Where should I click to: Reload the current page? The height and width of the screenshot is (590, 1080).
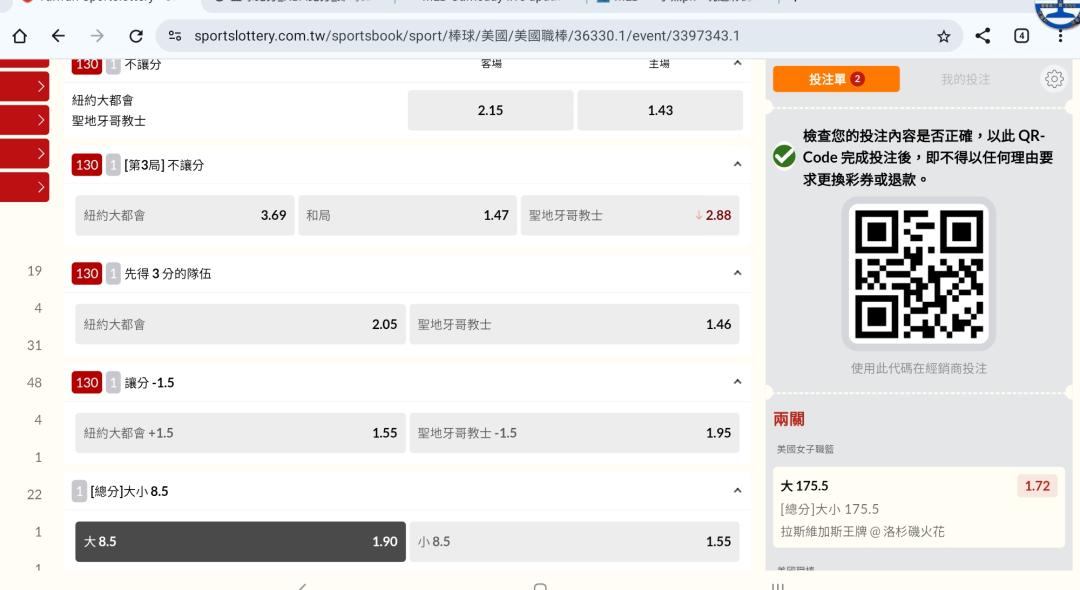click(x=136, y=36)
